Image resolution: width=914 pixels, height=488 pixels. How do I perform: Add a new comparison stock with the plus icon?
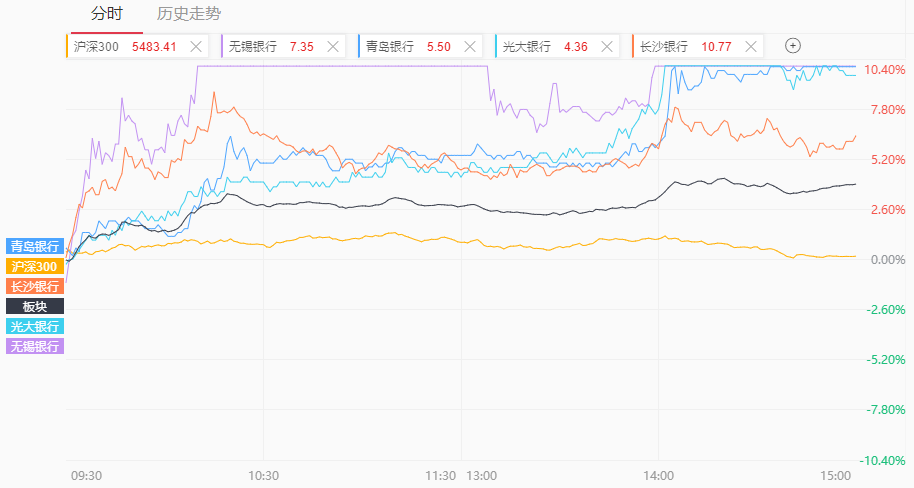tap(793, 45)
